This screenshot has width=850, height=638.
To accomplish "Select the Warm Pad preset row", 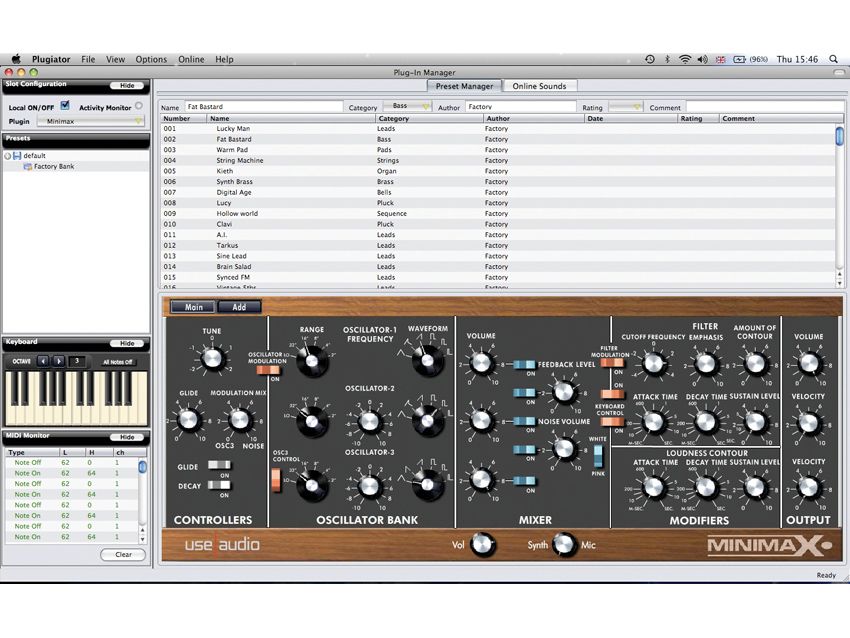I will [498, 150].
